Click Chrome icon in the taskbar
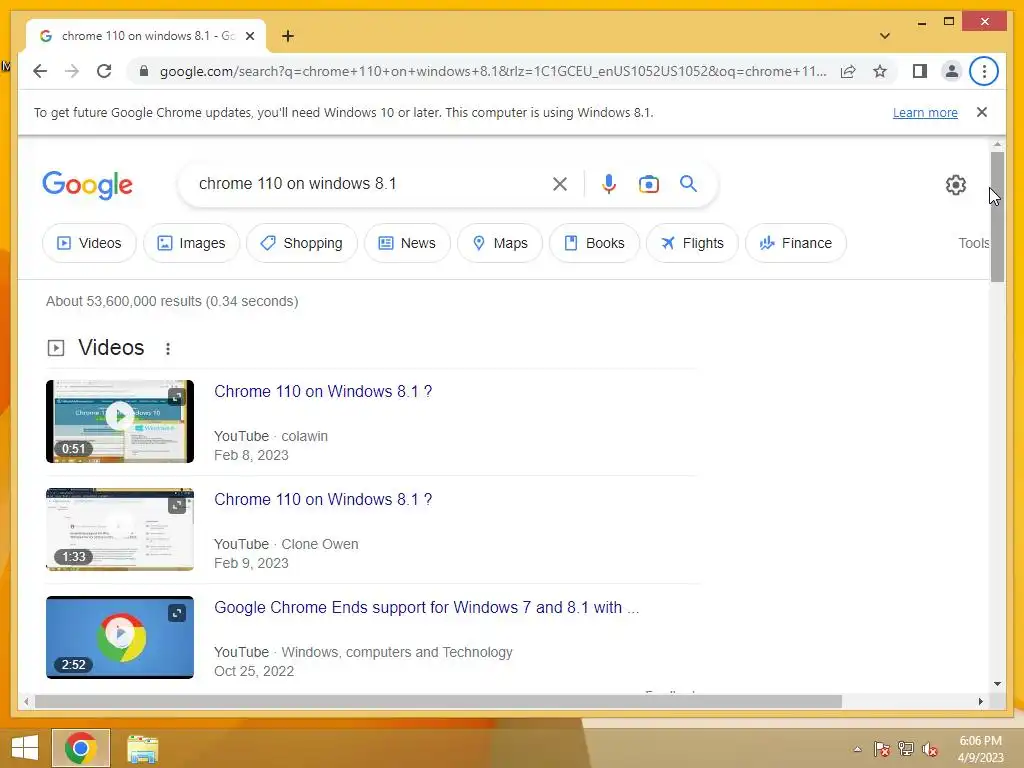This screenshot has height=768, width=1024. point(81,748)
